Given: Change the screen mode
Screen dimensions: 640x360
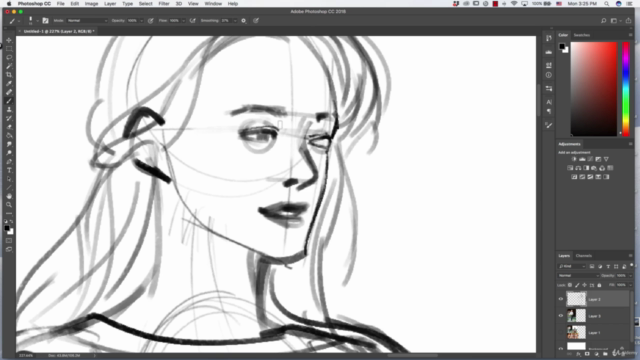Looking at the screenshot, I should [x=9, y=249].
